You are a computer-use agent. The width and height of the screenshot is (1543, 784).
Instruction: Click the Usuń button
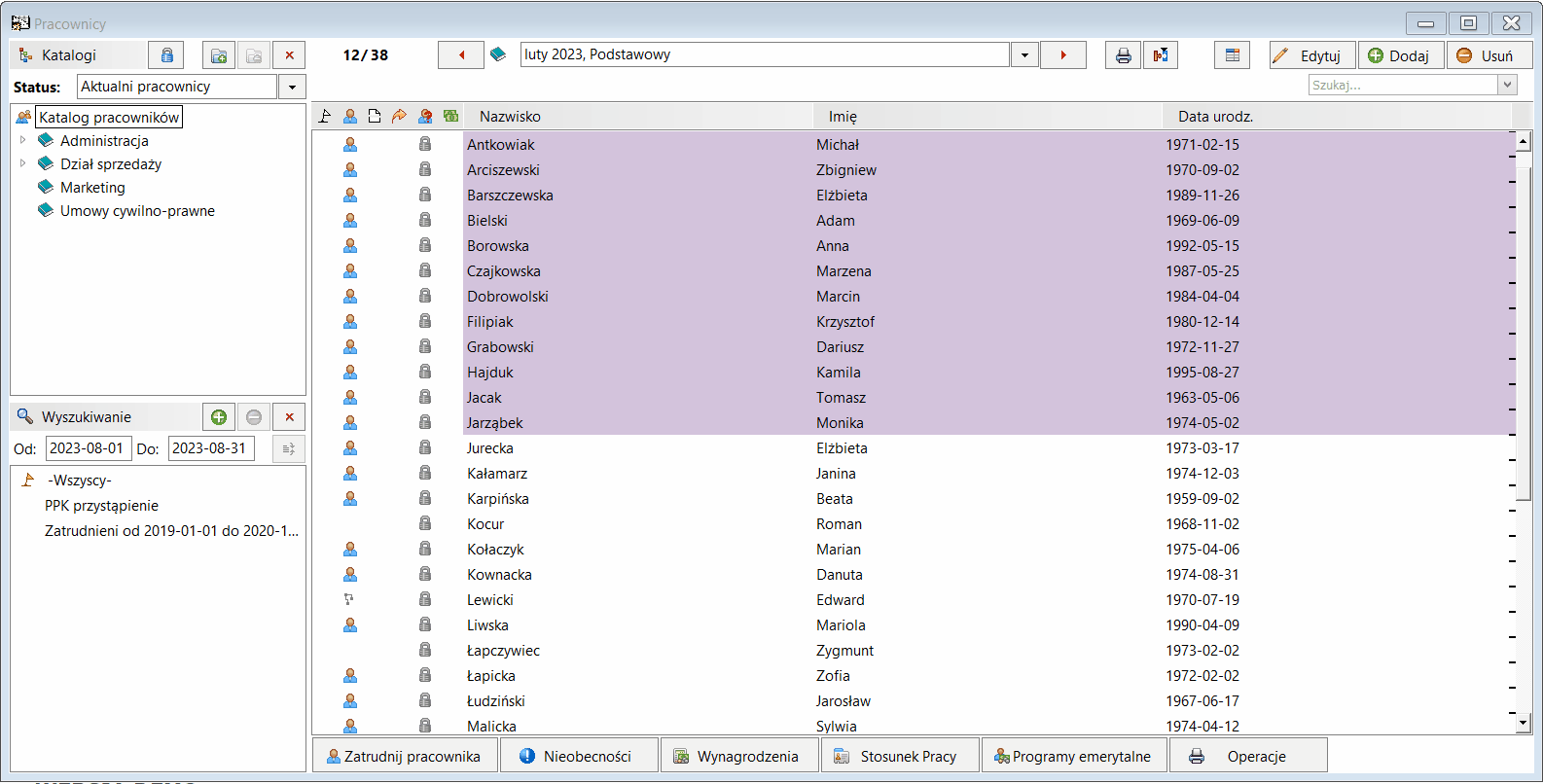(1489, 55)
